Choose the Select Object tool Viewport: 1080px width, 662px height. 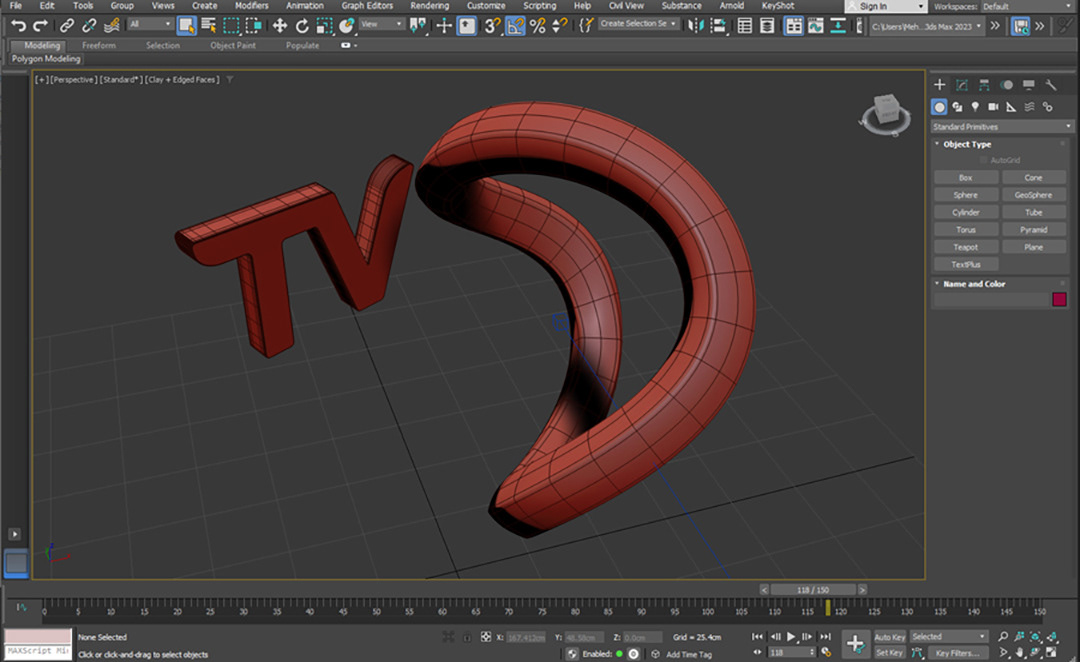(187, 26)
